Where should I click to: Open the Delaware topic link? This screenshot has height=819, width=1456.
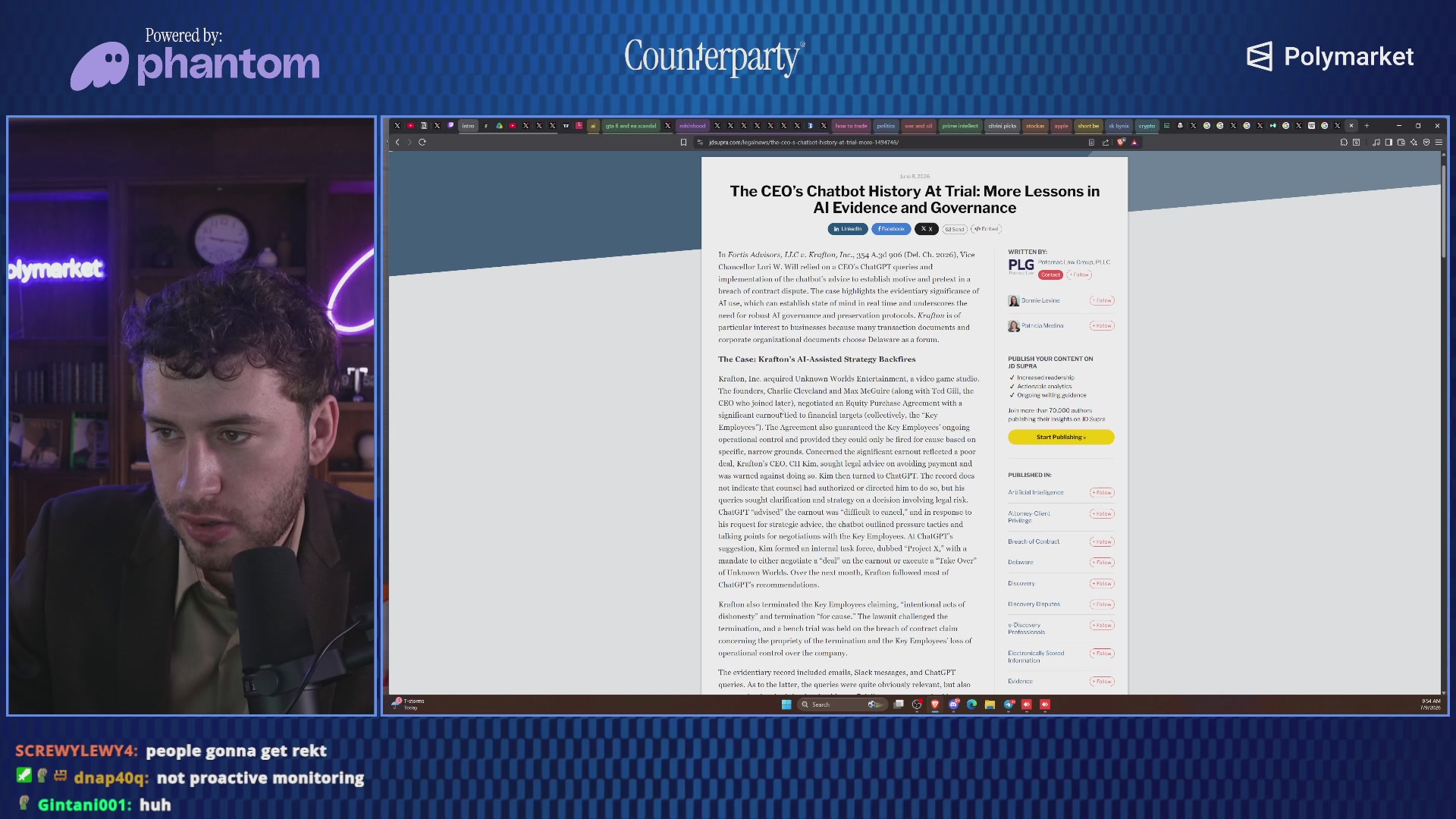(1021, 563)
